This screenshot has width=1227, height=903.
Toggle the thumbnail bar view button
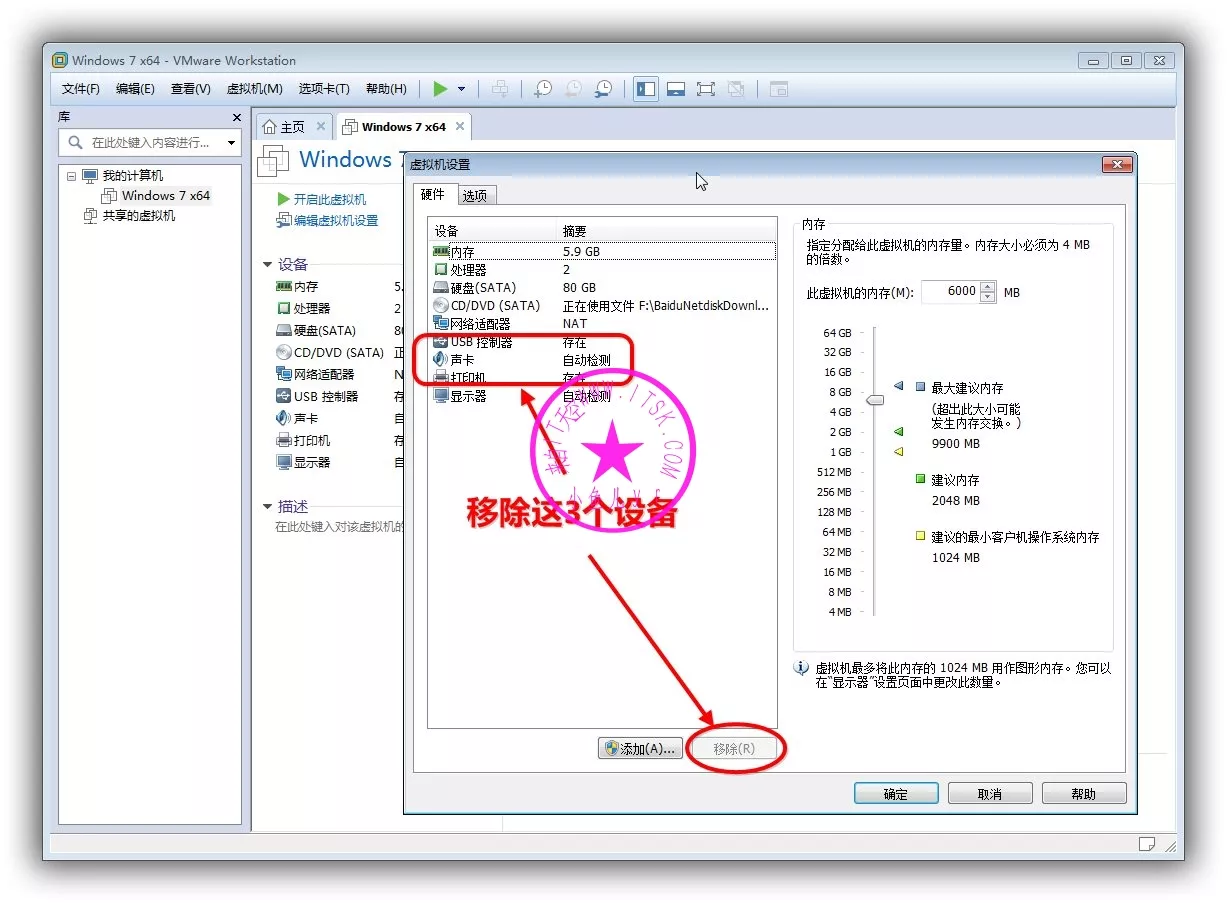click(x=676, y=89)
